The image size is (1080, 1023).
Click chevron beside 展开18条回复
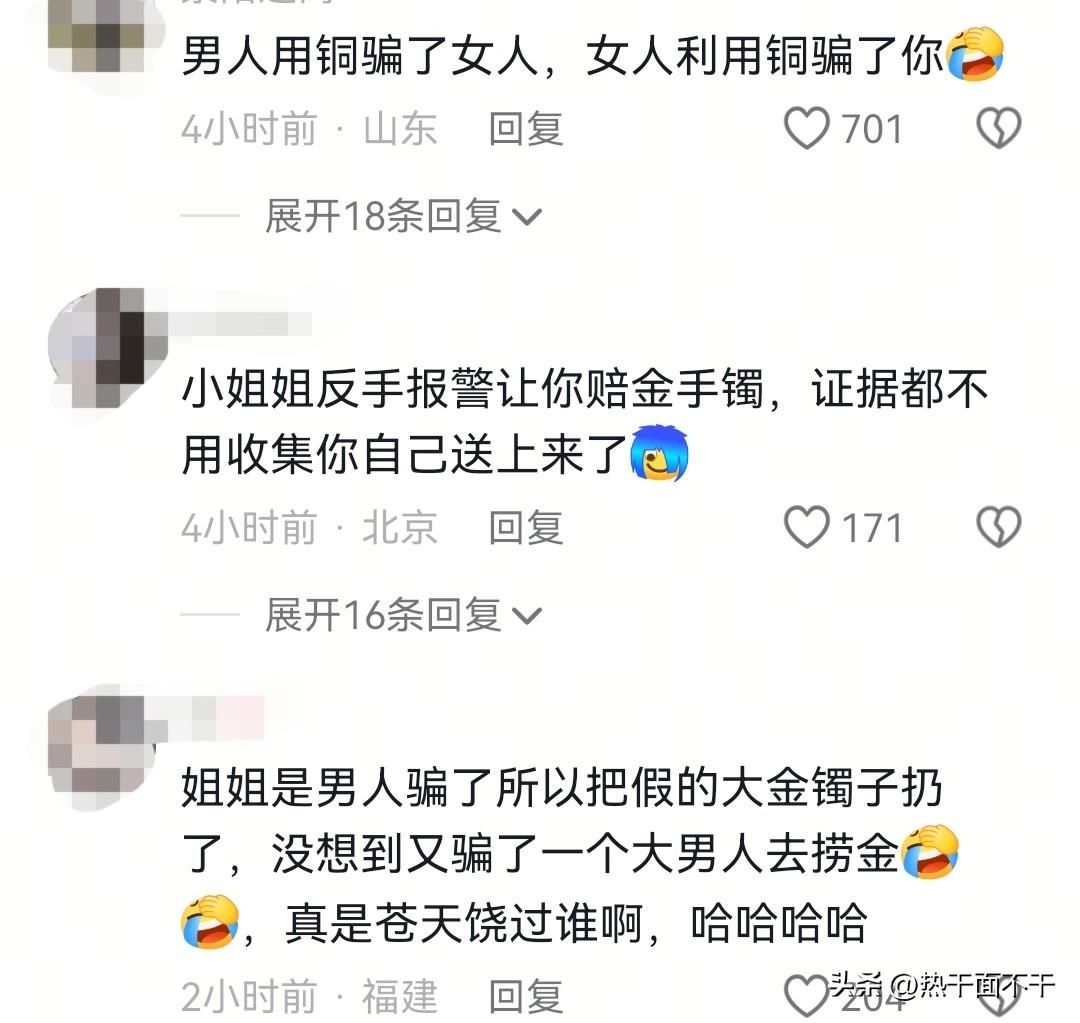(528, 218)
